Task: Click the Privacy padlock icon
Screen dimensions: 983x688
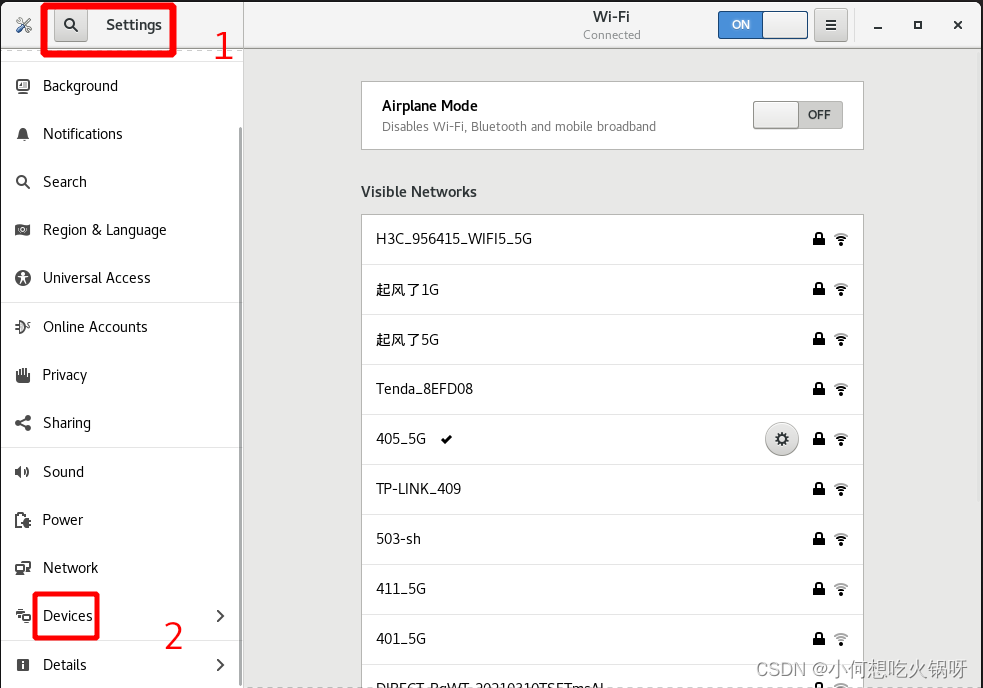Action: point(23,375)
